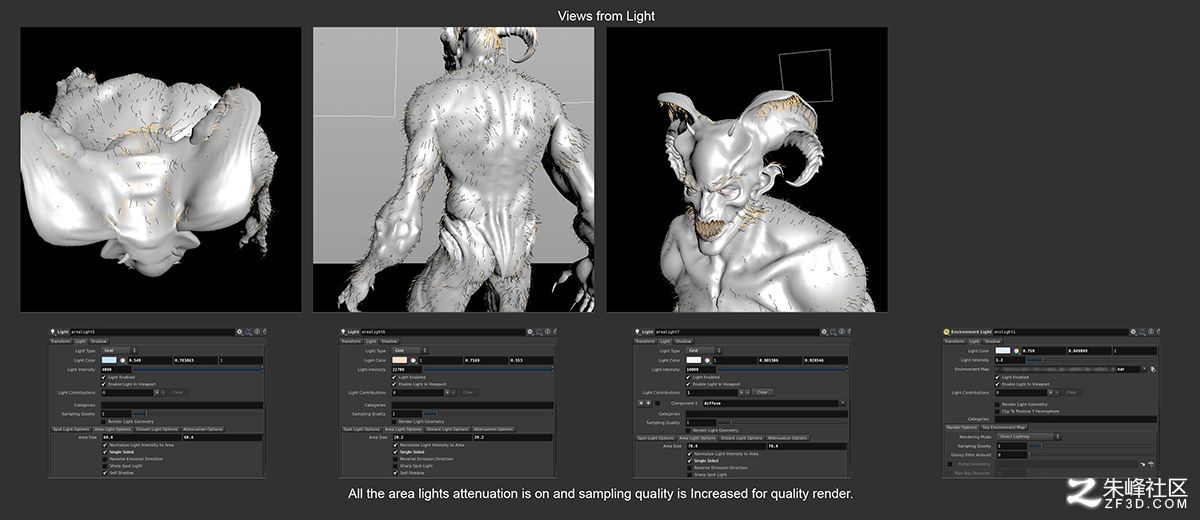Click info icon in arealight6 panel header
Viewport: 1200px width, 520px height.
pos(548,332)
